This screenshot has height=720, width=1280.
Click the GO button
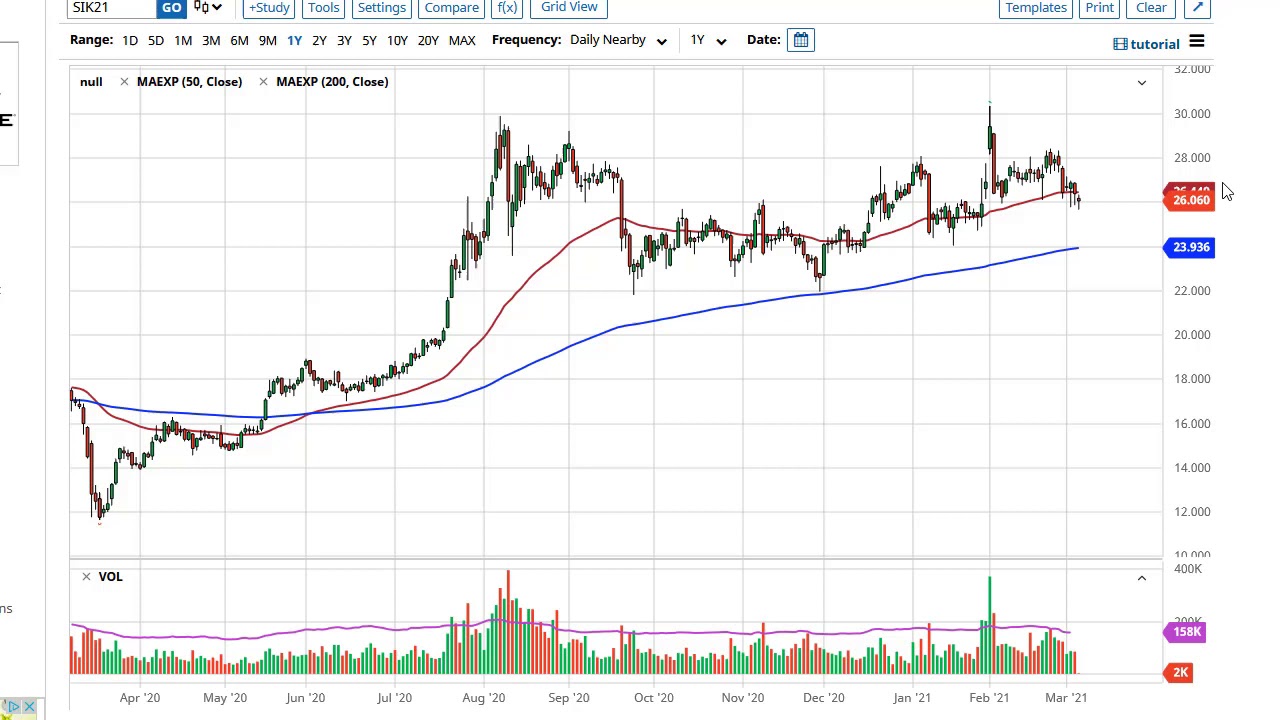tap(172, 8)
